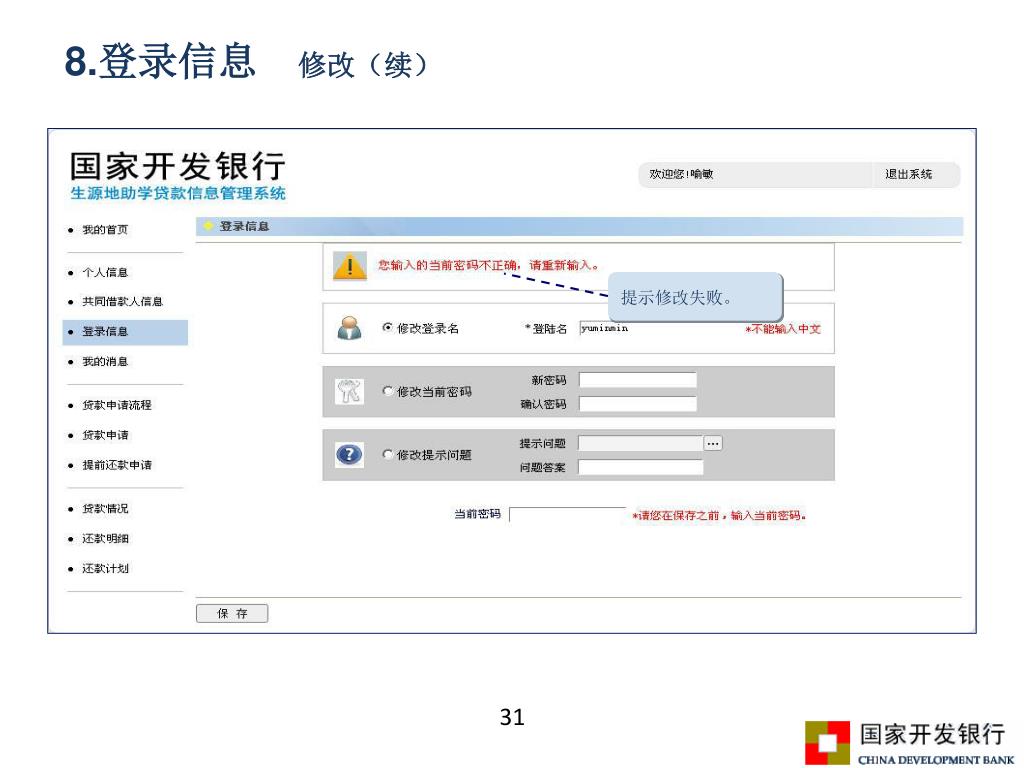Click the 登陆名 input field
The height and width of the screenshot is (768, 1024).
(637, 328)
